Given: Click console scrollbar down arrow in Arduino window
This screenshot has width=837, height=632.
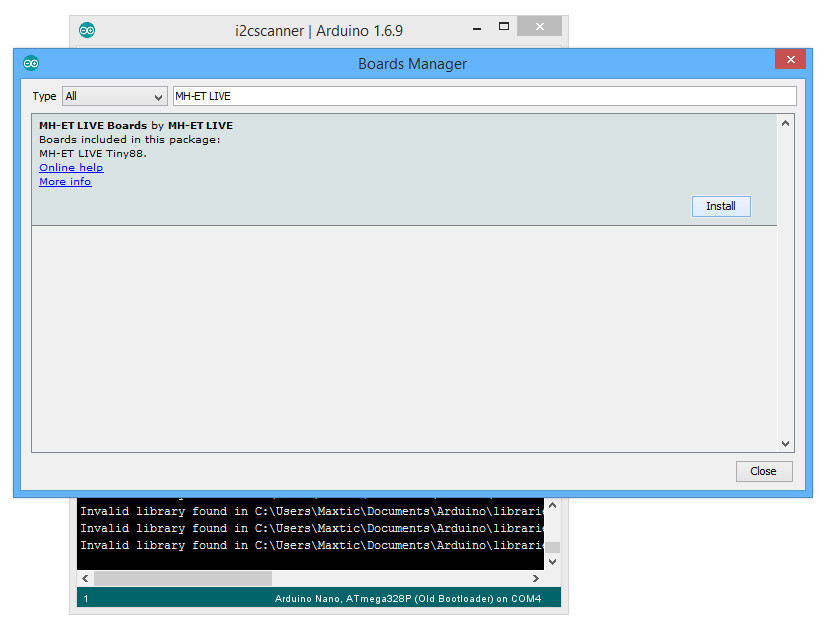Looking at the screenshot, I should point(552,562).
